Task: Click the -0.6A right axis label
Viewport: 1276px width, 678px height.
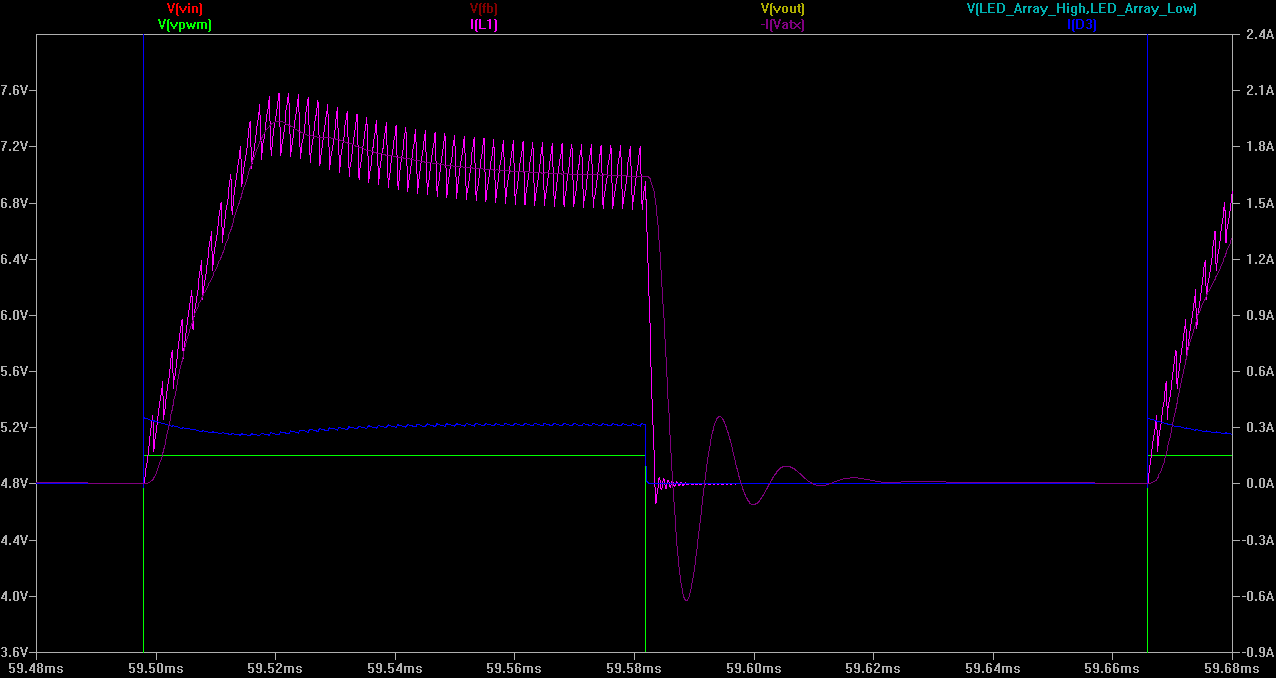Action: (1257, 596)
